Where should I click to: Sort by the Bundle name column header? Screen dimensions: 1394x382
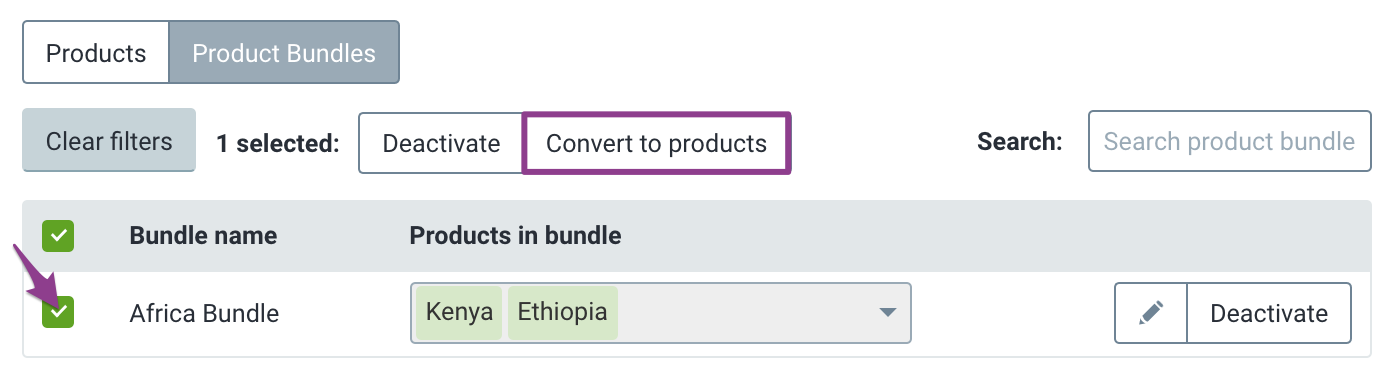[x=203, y=236]
